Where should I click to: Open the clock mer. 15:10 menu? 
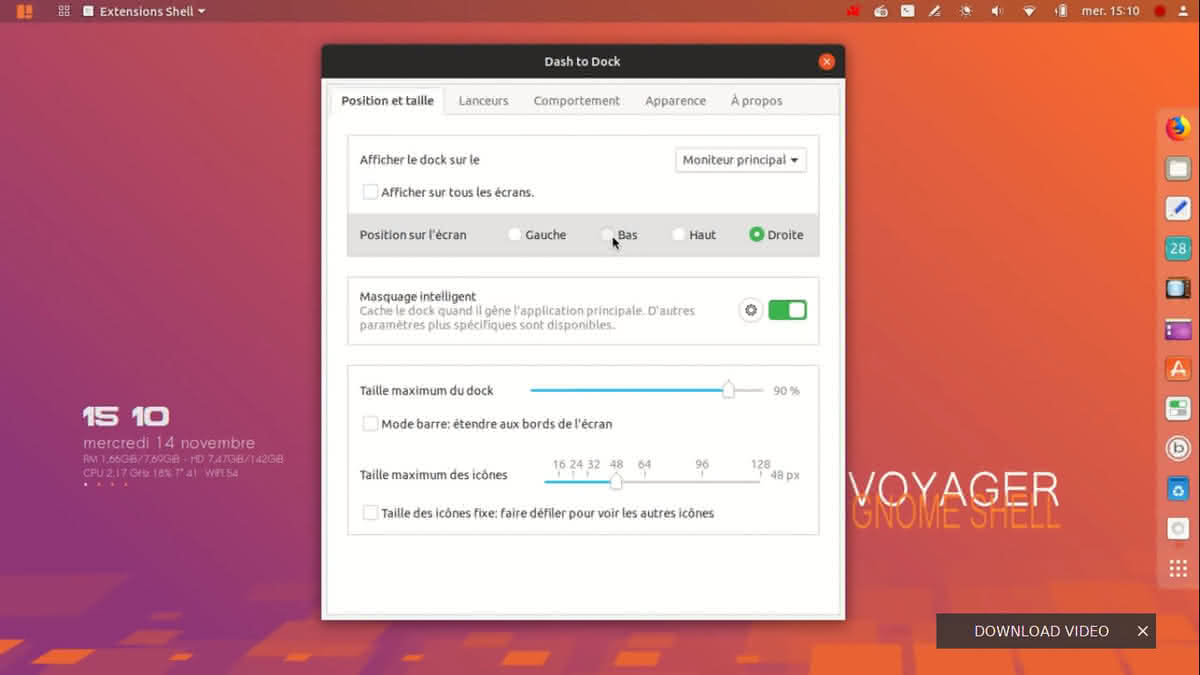pos(1111,11)
